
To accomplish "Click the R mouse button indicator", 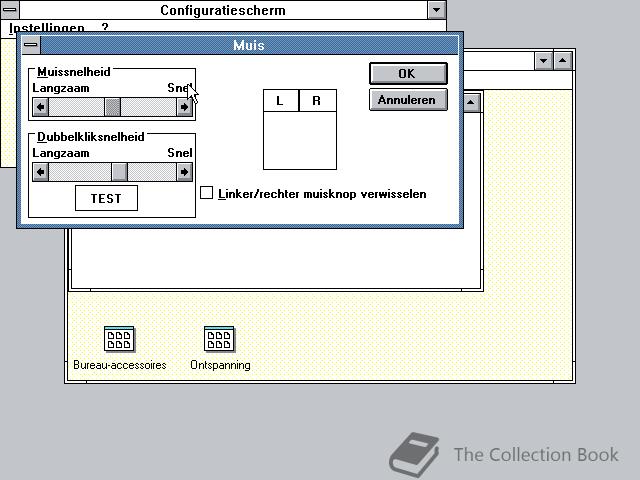I will pyautogui.click(x=318, y=100).
